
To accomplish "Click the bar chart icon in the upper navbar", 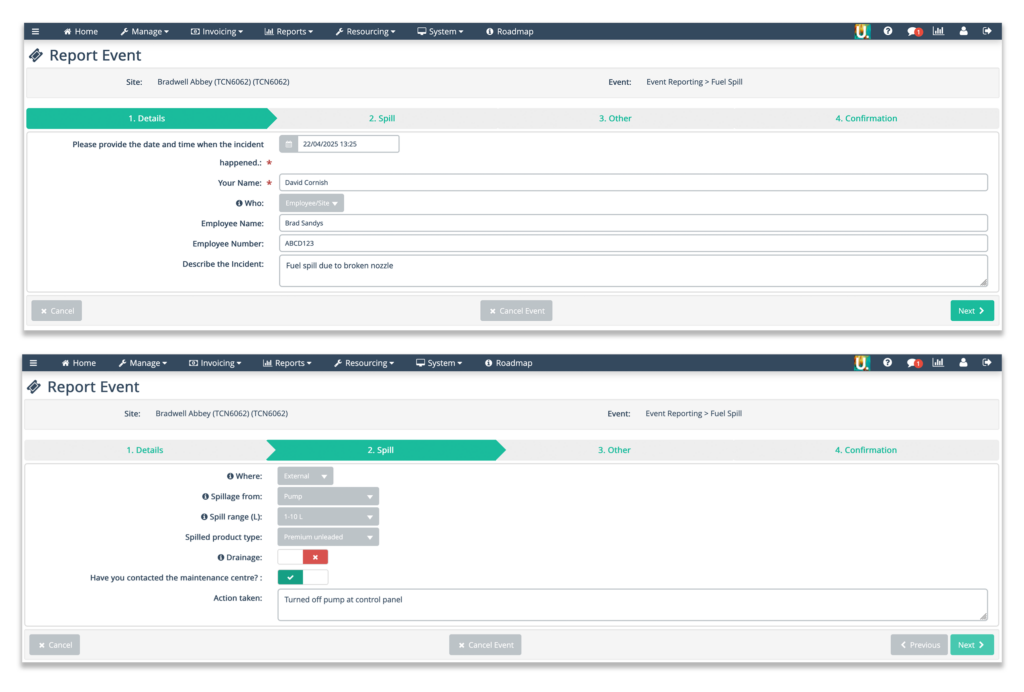I will tap(938, 31).
